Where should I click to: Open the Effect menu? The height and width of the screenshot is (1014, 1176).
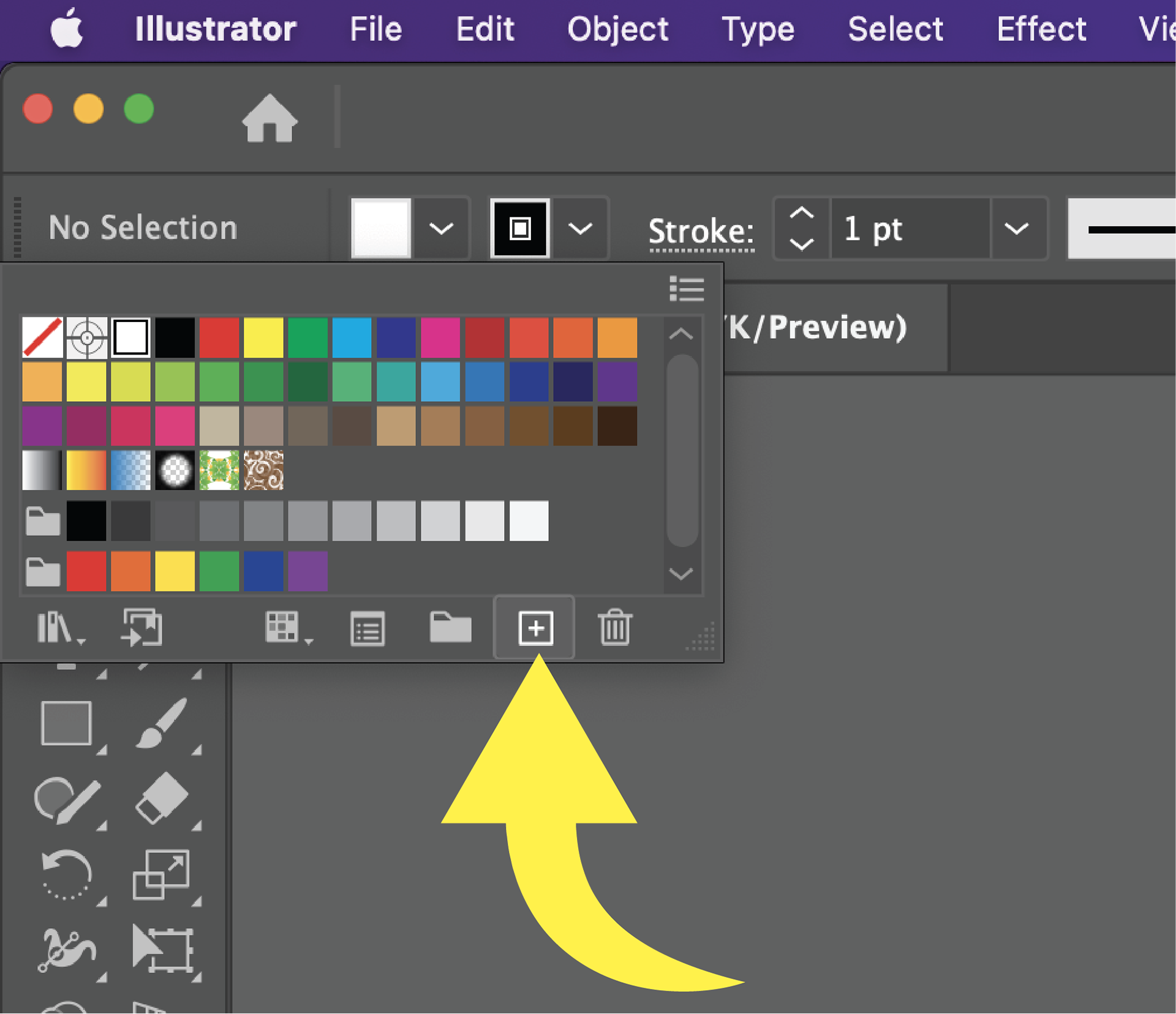(1041, 29)
